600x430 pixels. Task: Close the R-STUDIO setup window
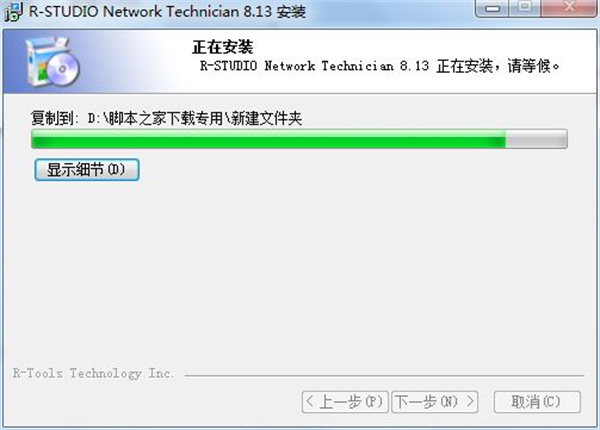point(569,8)
